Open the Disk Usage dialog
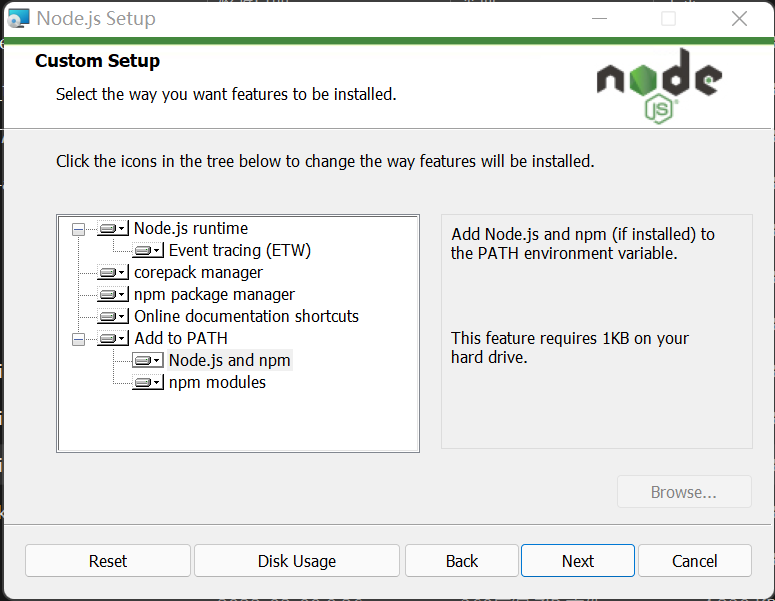This screenshot has width=775, height=601. (297, 560)
